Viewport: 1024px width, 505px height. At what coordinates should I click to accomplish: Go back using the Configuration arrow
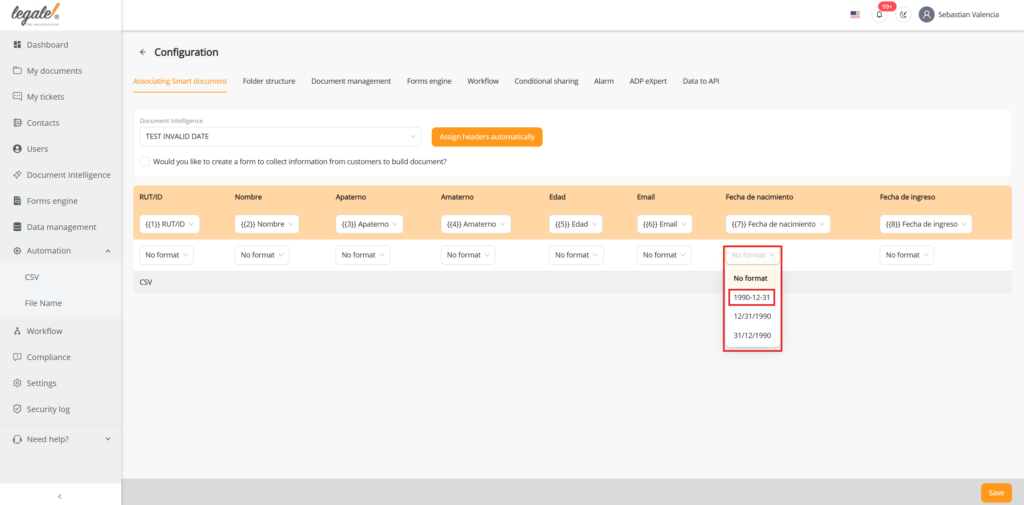142,52
